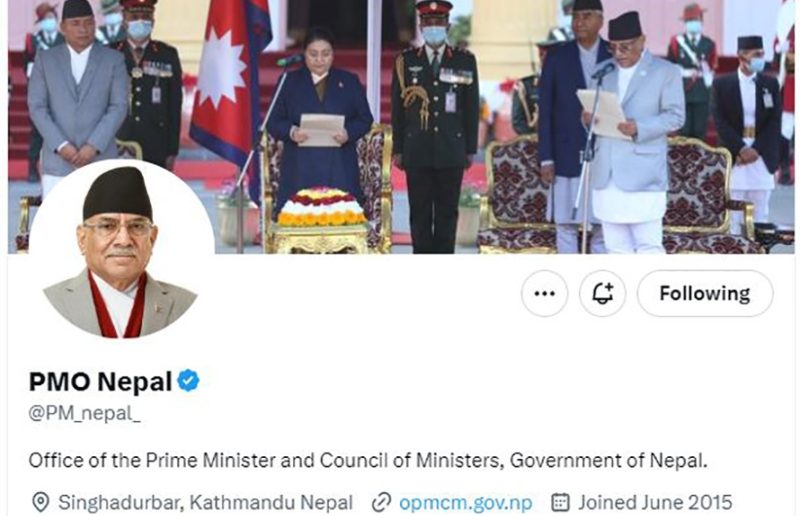Click the Office of the Prime Minister bio text

(368, 460)
